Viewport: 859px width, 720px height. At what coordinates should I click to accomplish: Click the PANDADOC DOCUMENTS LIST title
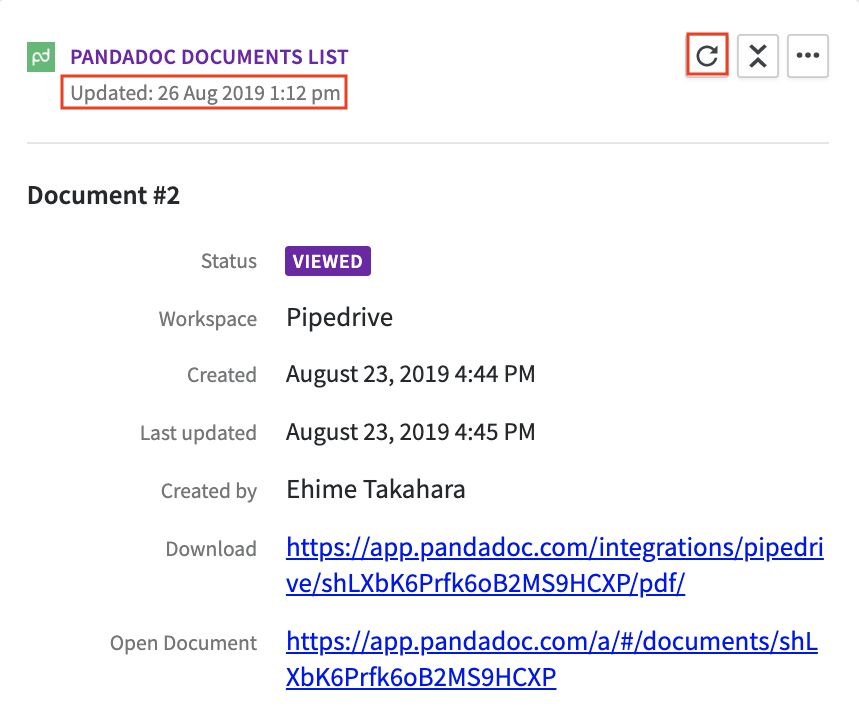pos(209,57)
